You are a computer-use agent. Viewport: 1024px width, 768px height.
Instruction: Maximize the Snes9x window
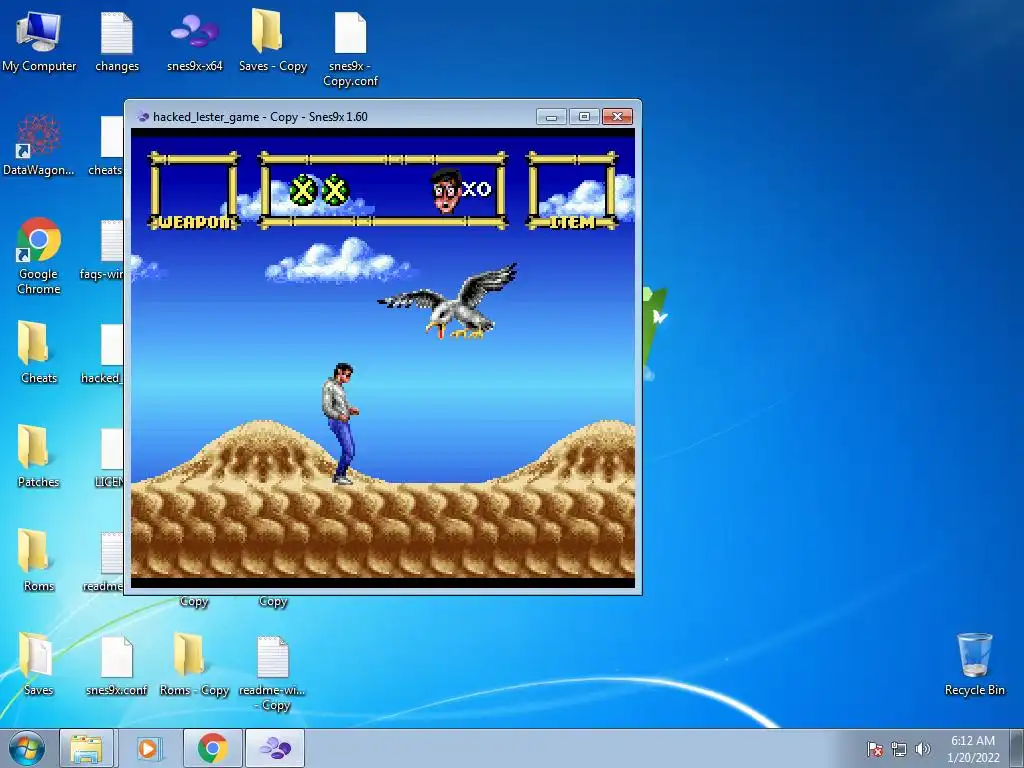pyautogui.click(x=584, y=117)
